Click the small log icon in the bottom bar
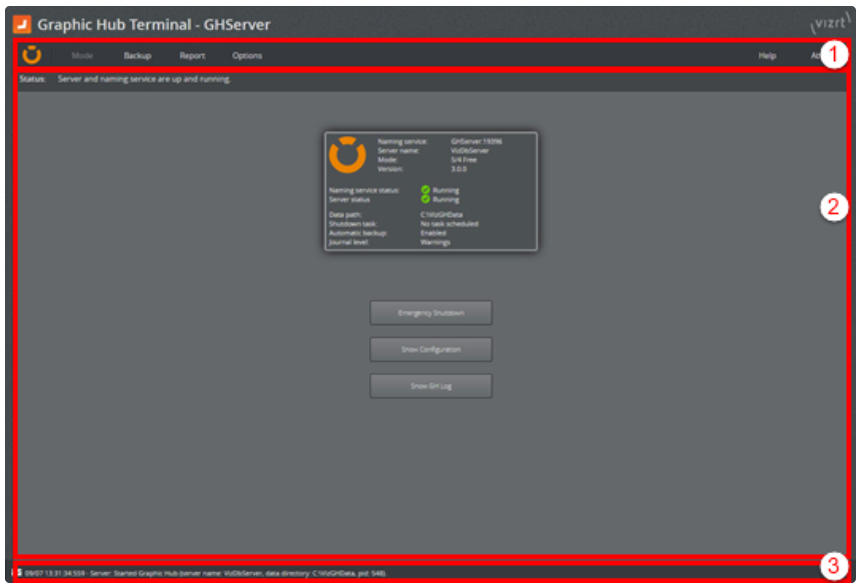Viewport: 862px width, 588px height. pos(19,573)
